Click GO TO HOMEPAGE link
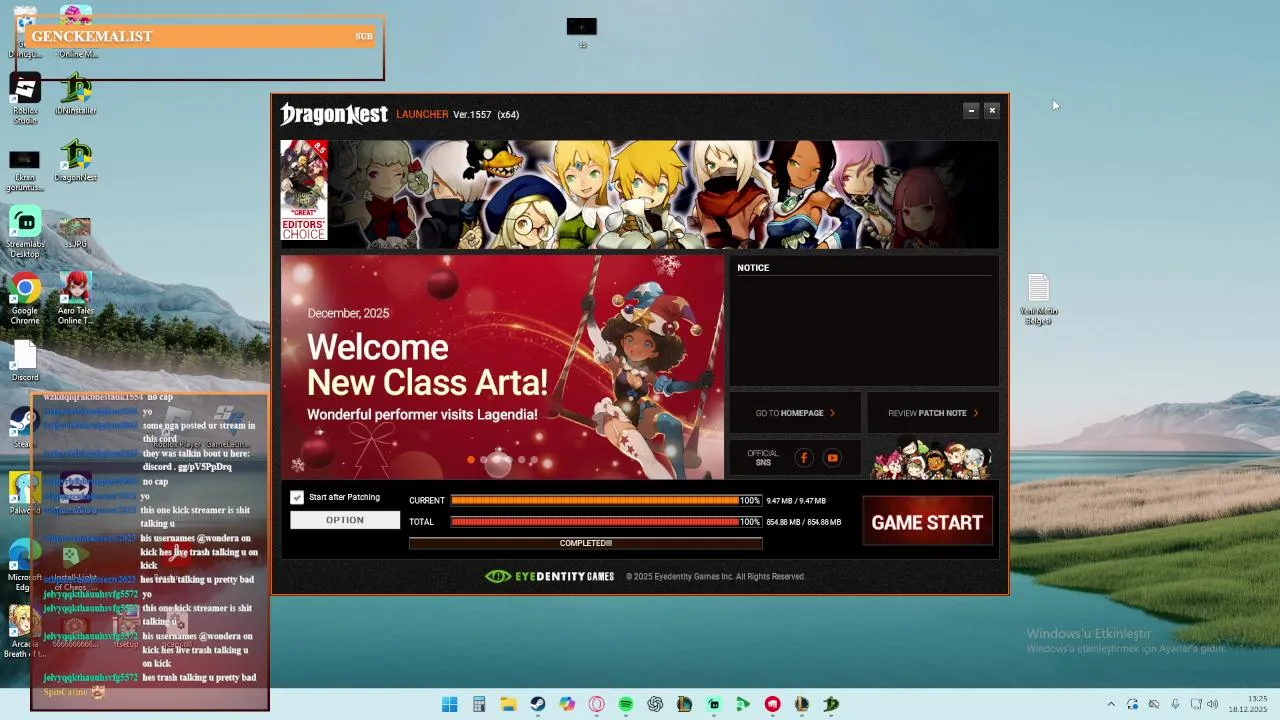1280x720 pixels. tap(795, 413)
